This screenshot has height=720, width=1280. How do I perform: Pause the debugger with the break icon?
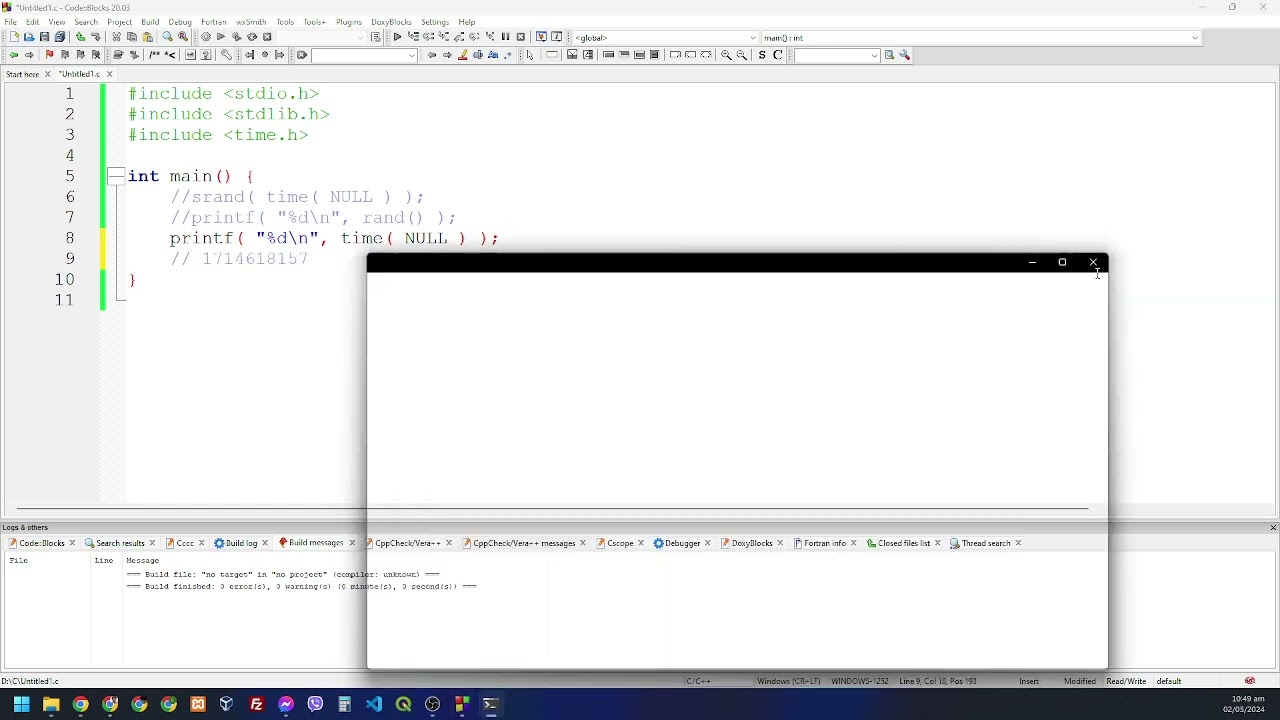506,37
